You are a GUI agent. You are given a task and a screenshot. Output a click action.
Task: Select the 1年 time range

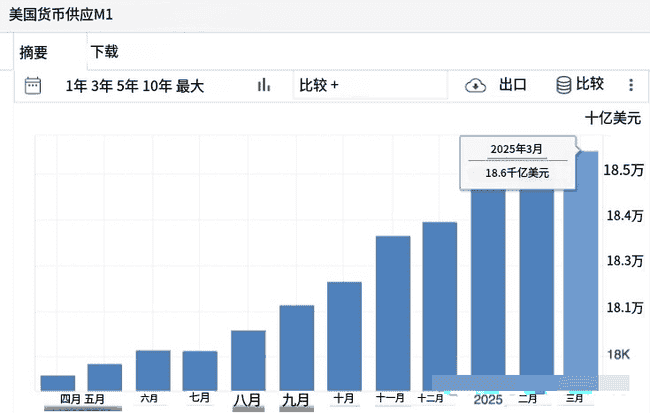tap(76, 86)
